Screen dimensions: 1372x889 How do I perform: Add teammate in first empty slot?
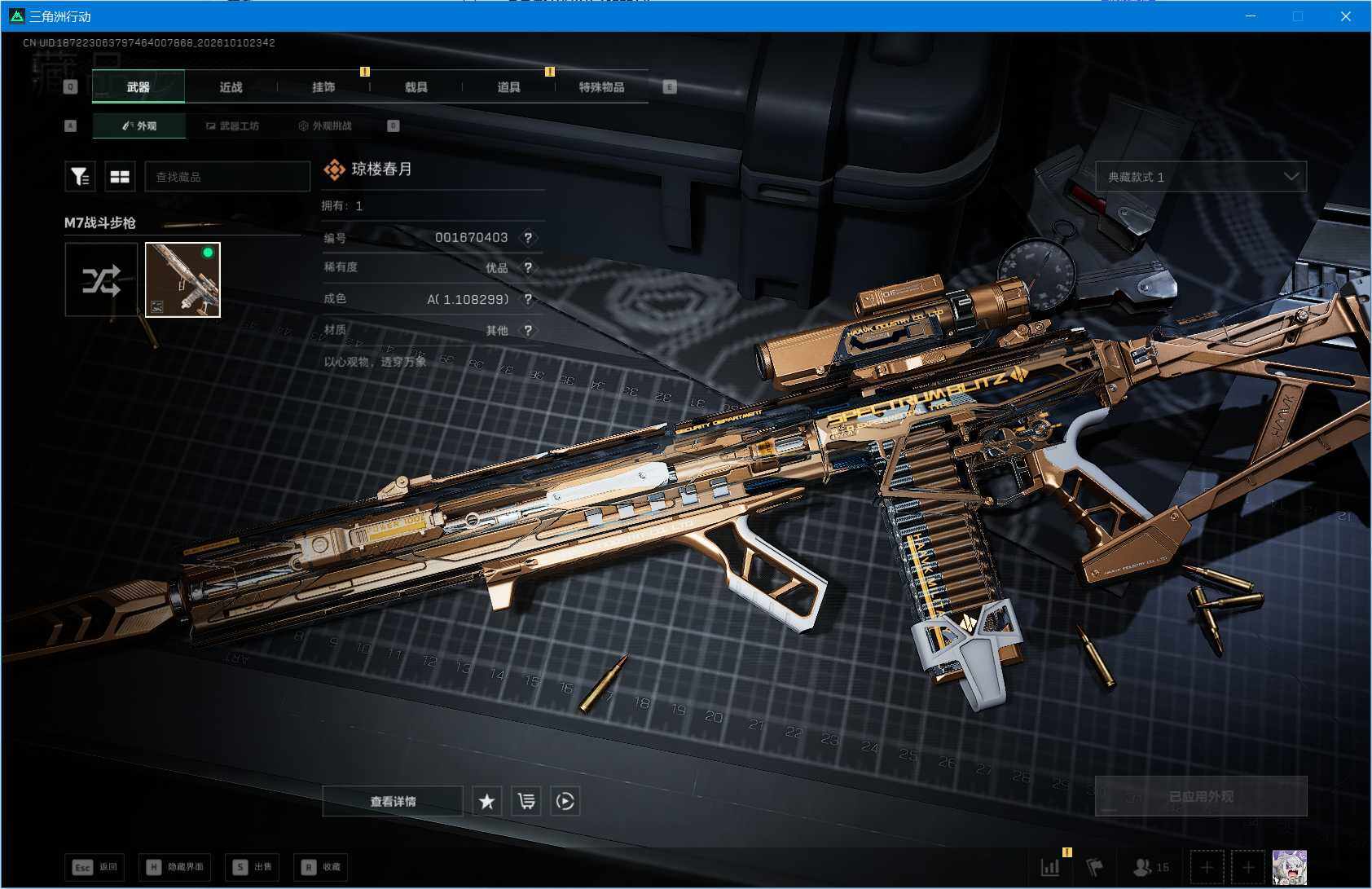1207,867
